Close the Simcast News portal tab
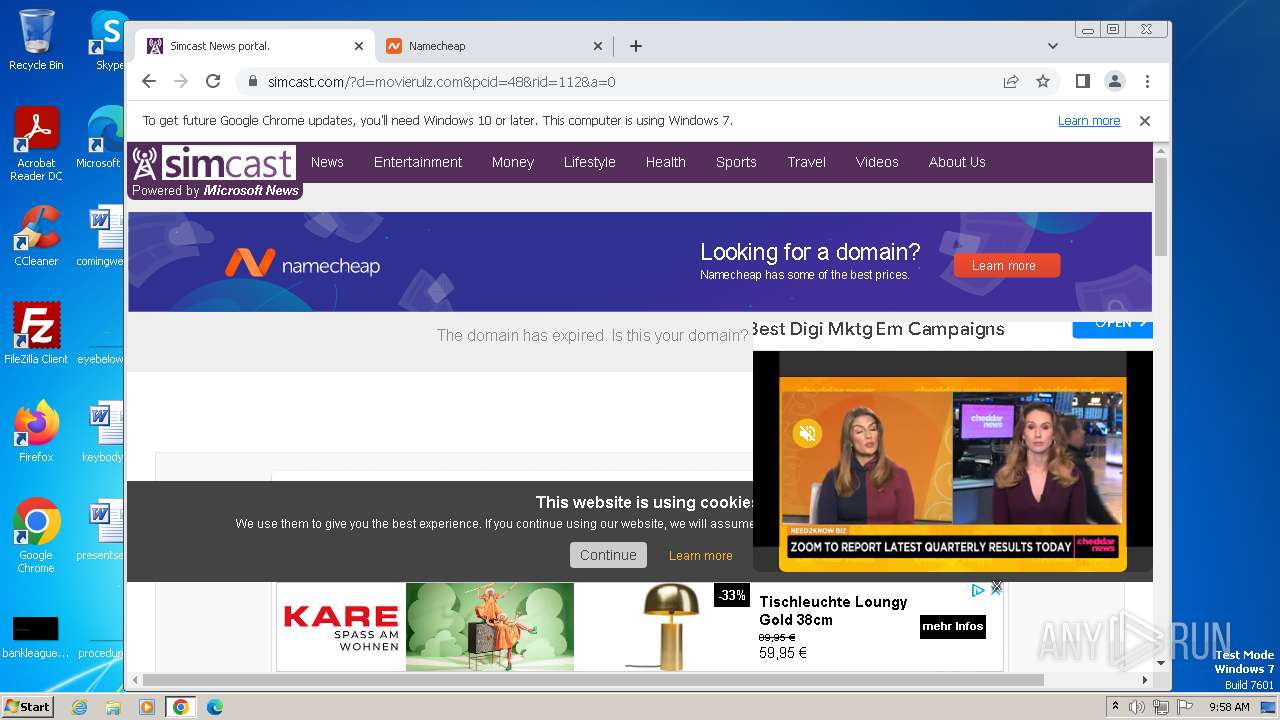The image size is (1280, 720). (x=359, y=46)
